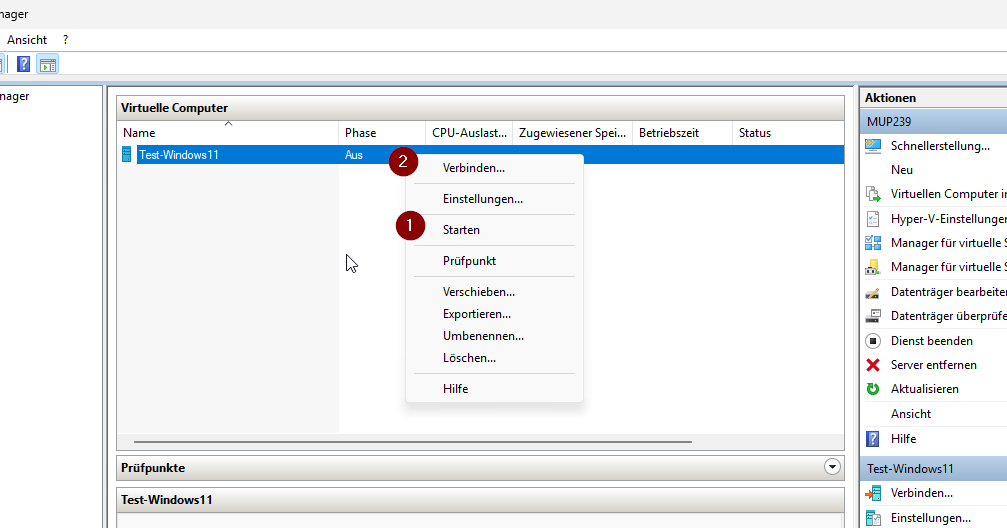This screenshot has height=528, width=1007.
Task: Choose Exportieren... from the context menu
Action: point(476,314)
